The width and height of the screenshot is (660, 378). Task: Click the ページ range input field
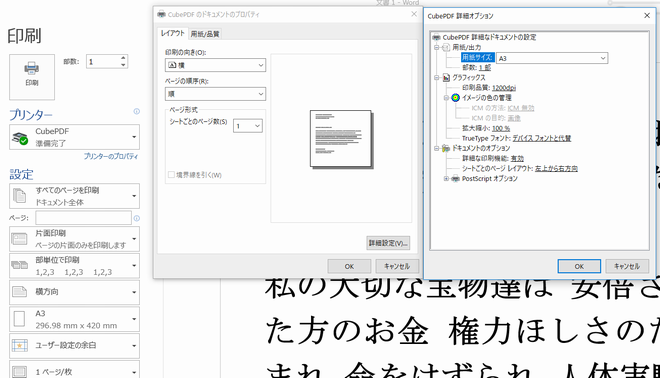[x=83, y=218]
